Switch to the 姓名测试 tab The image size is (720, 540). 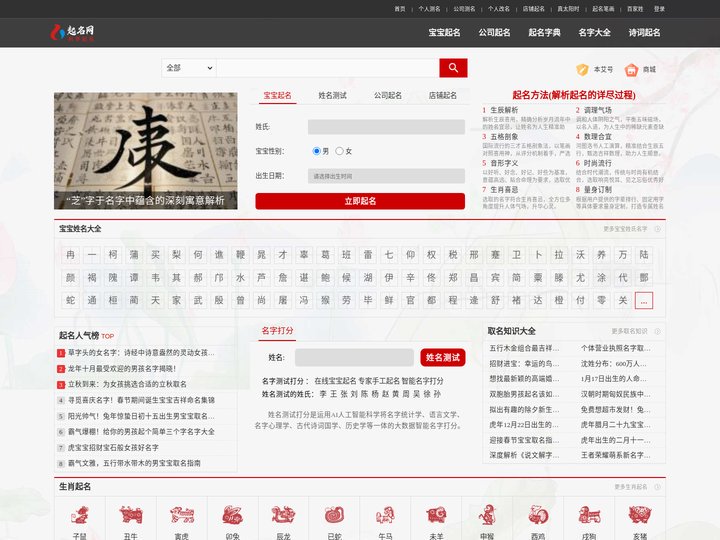[332, 96]
